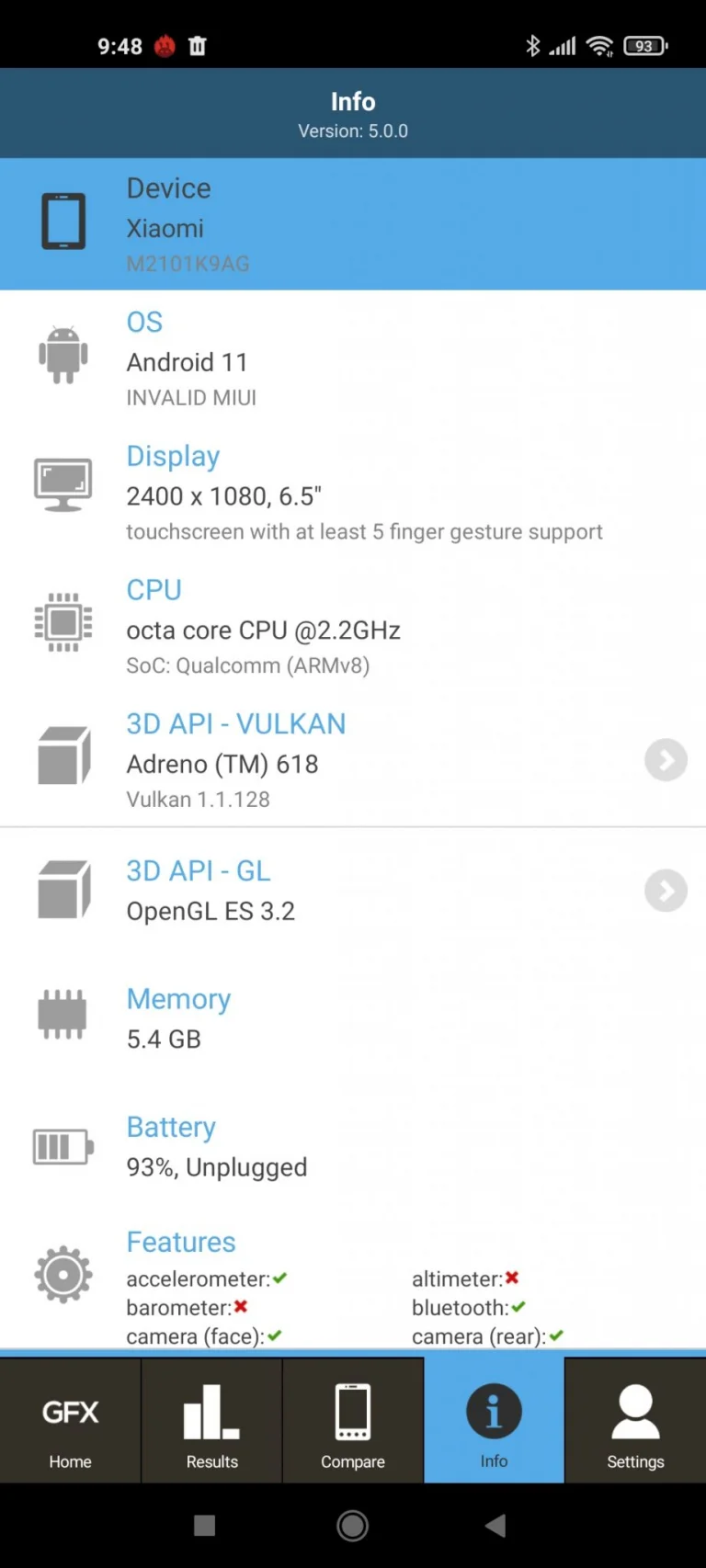
Task: Open the Display section link
Action: pyautogui.click(x=173, y=456)
